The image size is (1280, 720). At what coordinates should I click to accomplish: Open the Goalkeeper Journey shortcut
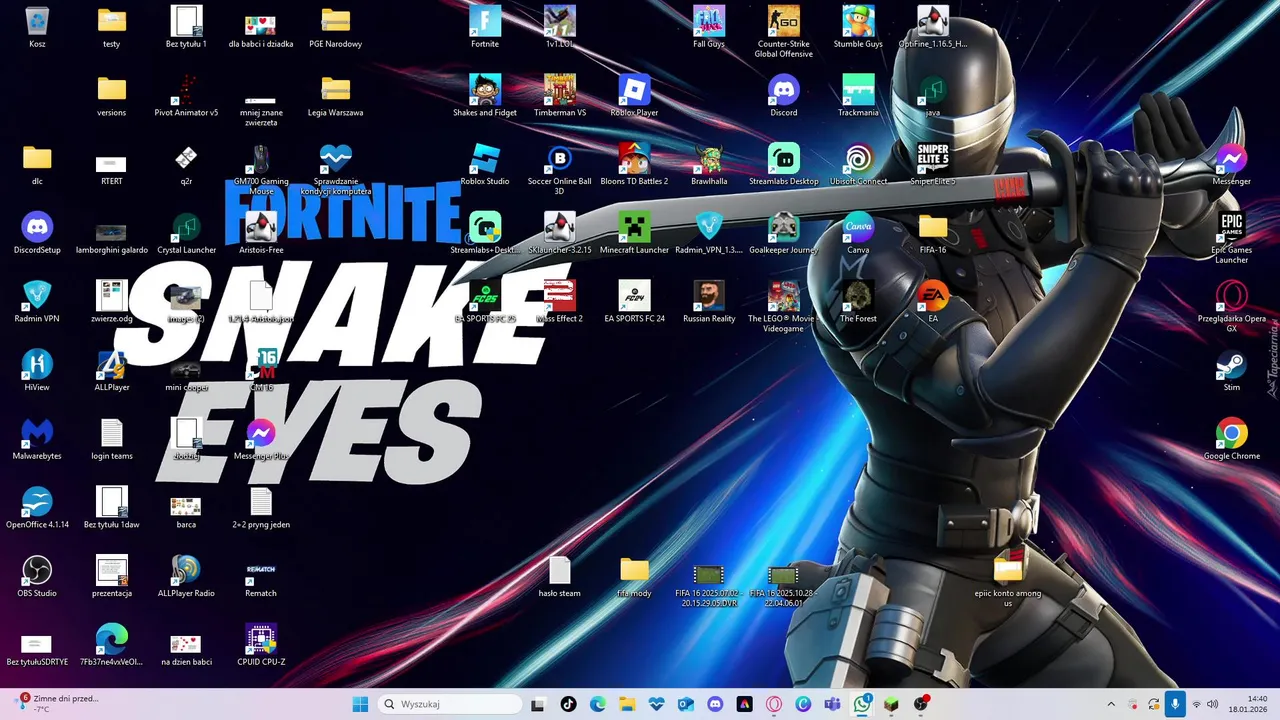point(784,233)
